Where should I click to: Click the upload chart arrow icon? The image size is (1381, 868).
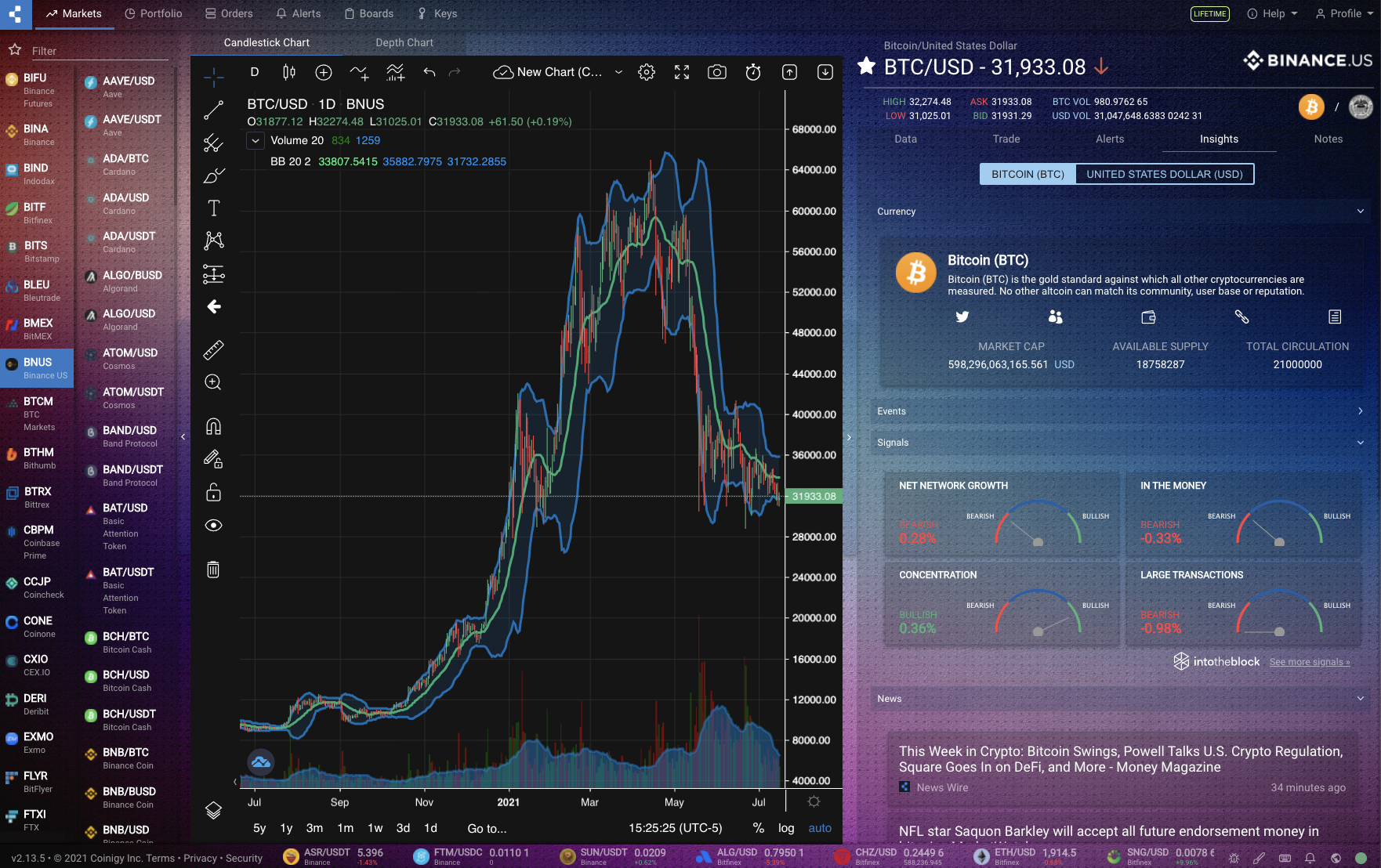[x=789, y=72]
